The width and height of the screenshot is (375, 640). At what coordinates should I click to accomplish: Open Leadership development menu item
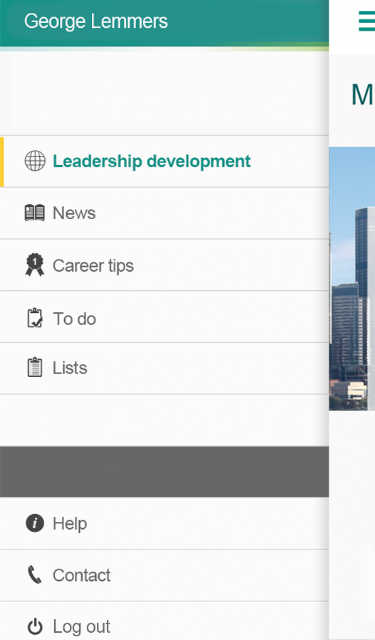tap(164, 161)
